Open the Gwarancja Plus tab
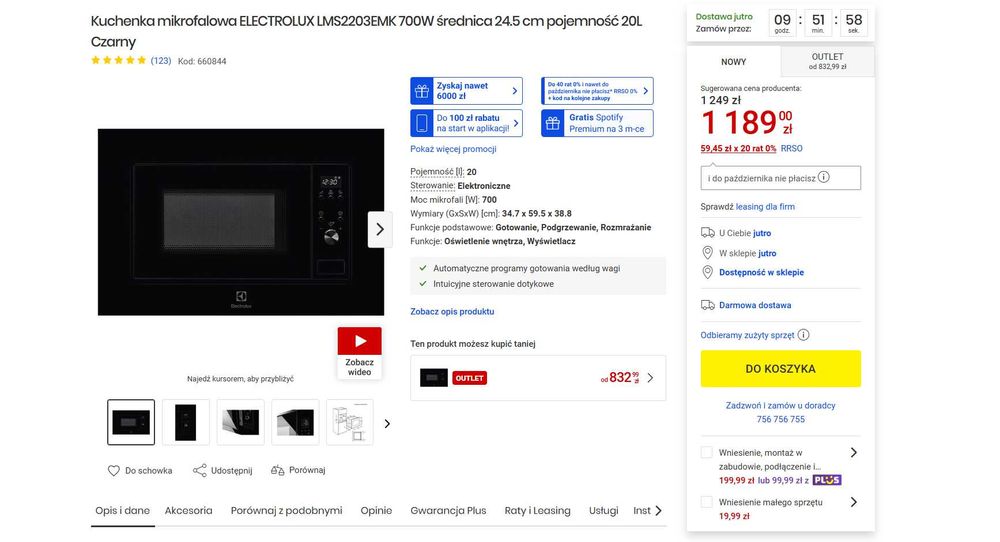Screen dimensions: 1000x542 pos(448,511)
